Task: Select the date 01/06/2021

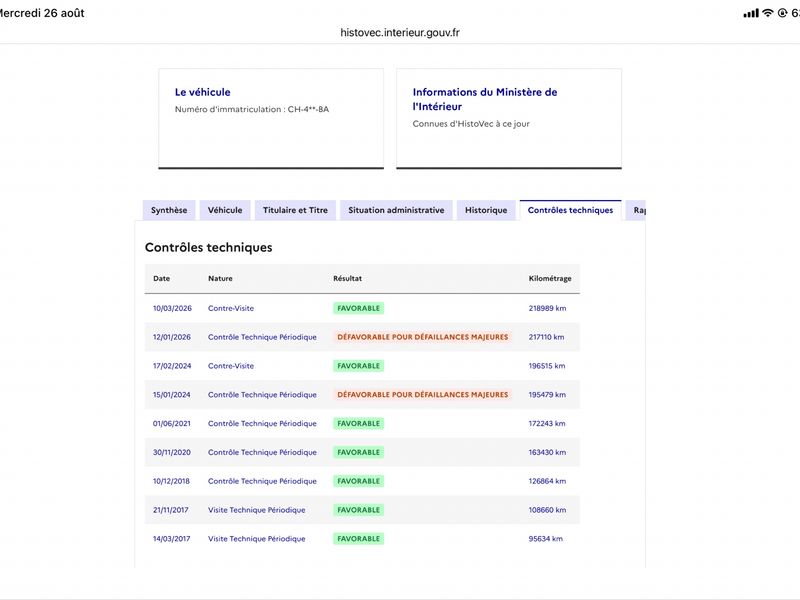Action: click(172, 423)
